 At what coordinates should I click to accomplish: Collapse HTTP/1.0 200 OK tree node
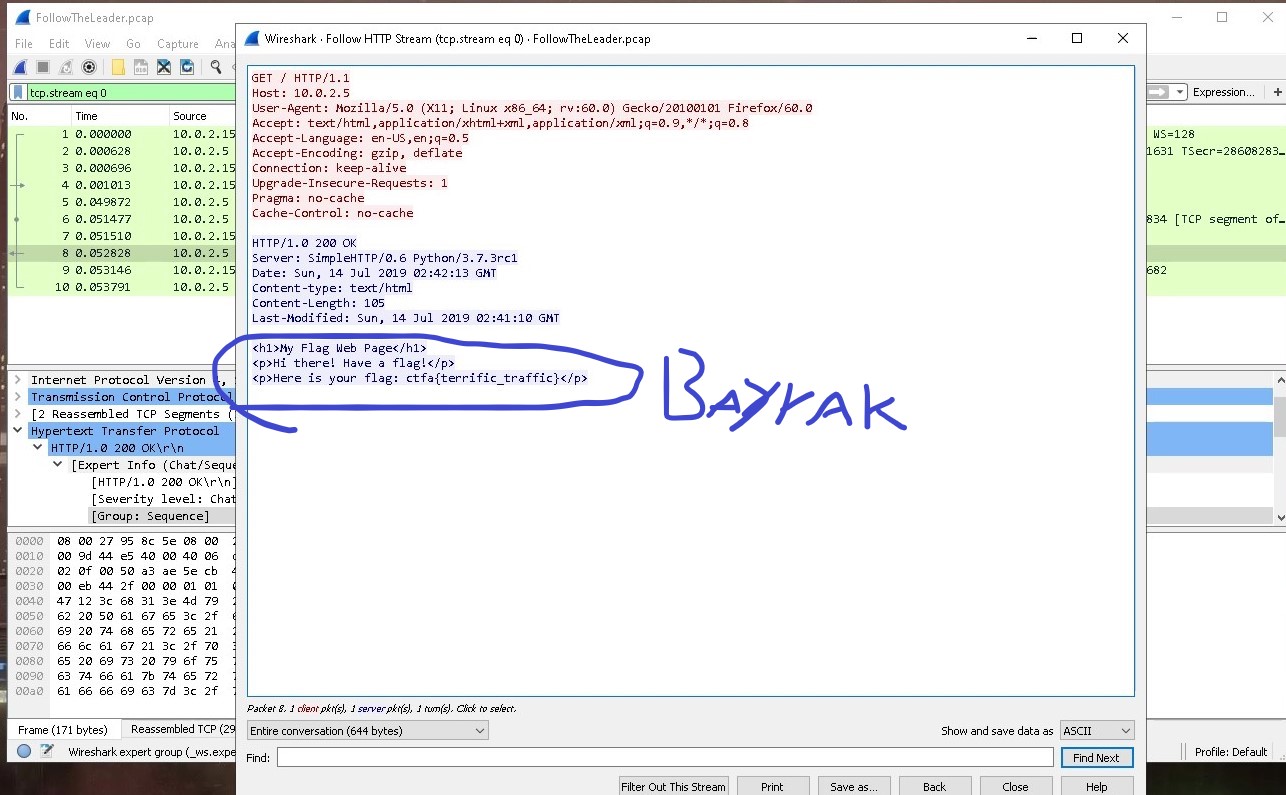pyautogui.click(x=37, y=448)
